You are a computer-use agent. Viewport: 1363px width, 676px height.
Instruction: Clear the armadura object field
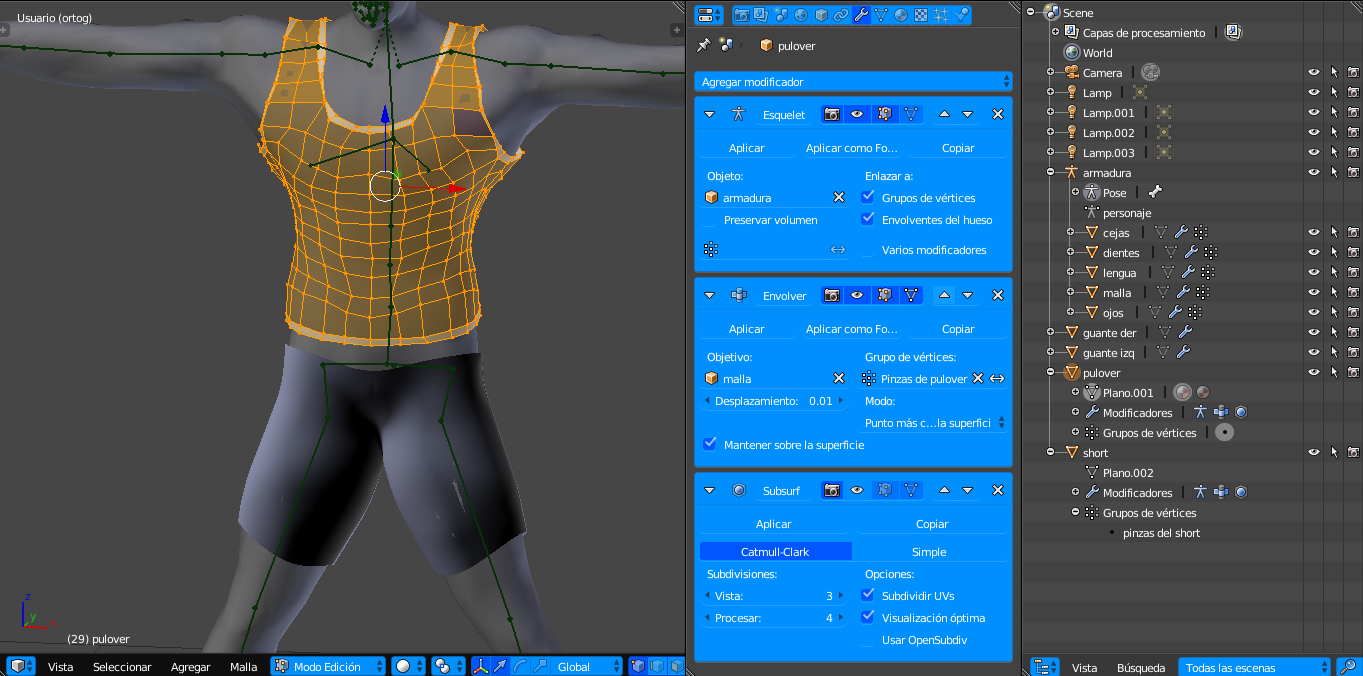839,198
